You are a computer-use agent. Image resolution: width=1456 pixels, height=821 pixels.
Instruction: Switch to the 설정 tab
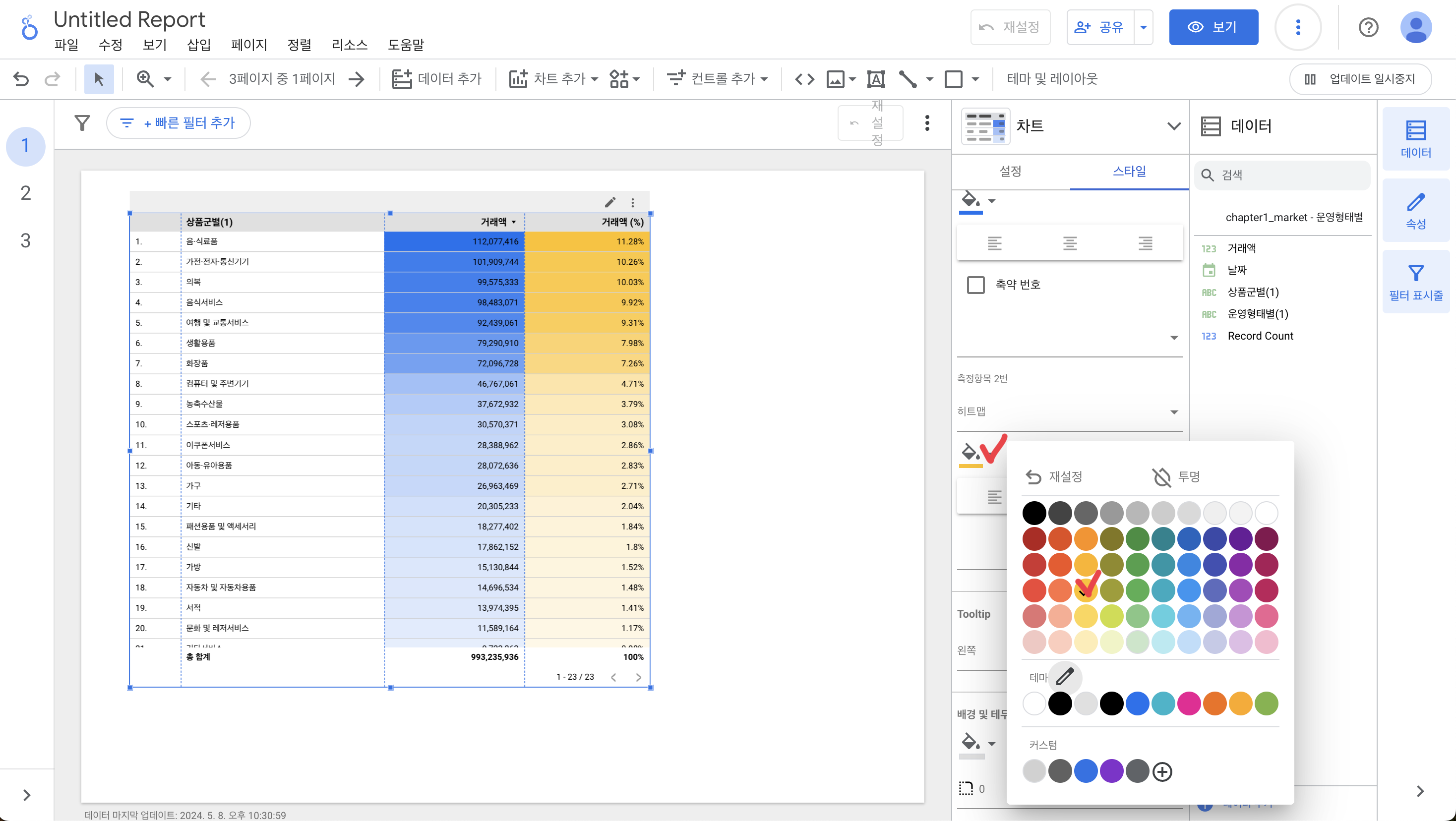[1010, 171]
